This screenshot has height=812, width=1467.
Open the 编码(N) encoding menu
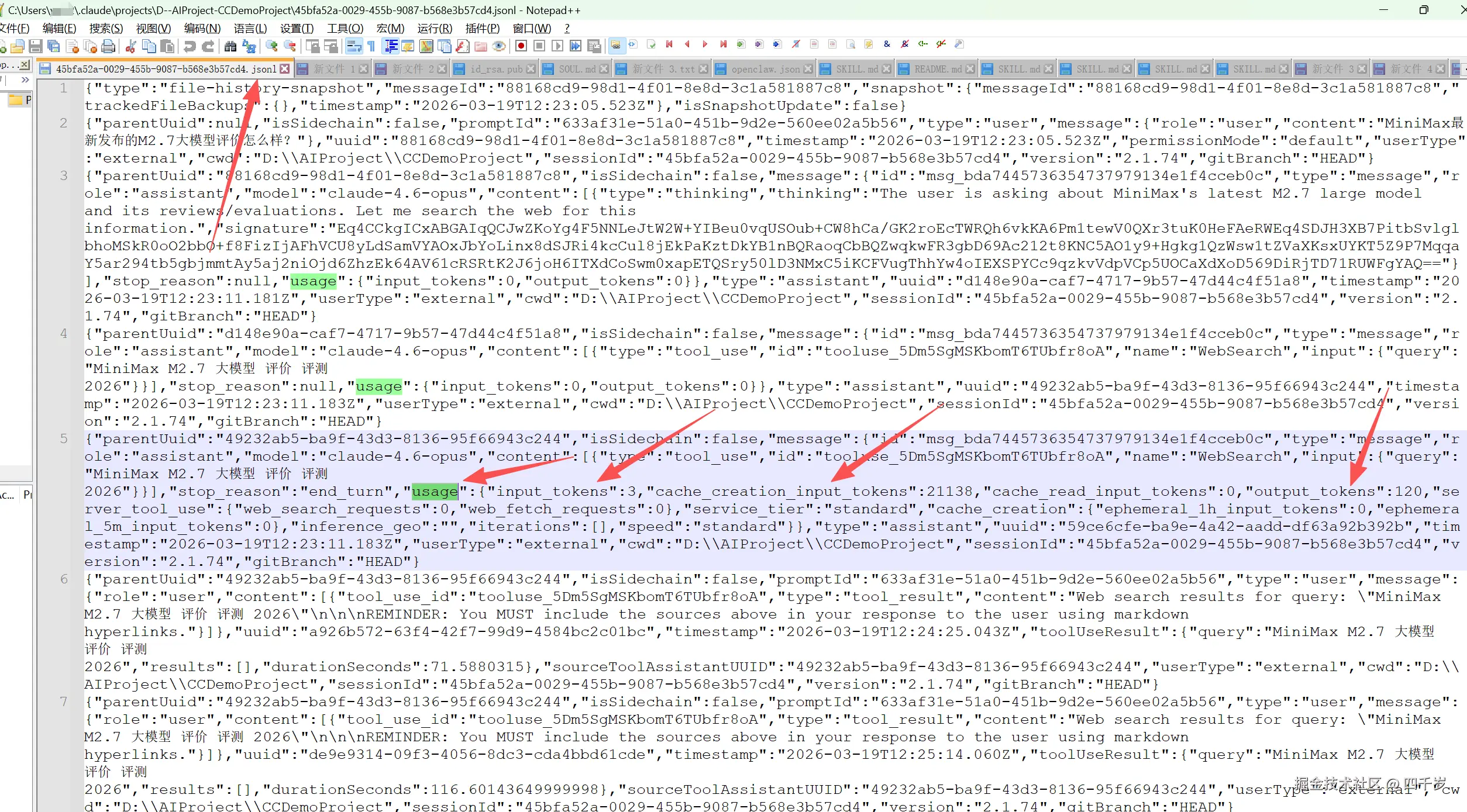(x=202, y=28)
